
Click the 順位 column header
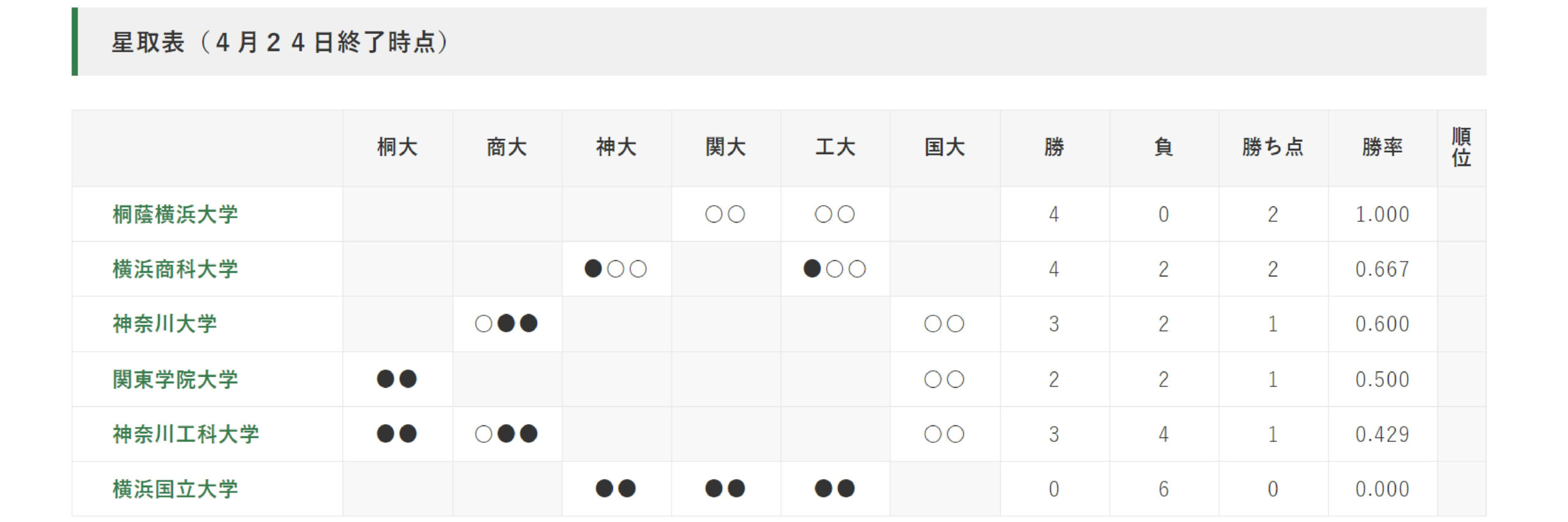tap(1461, 147)
